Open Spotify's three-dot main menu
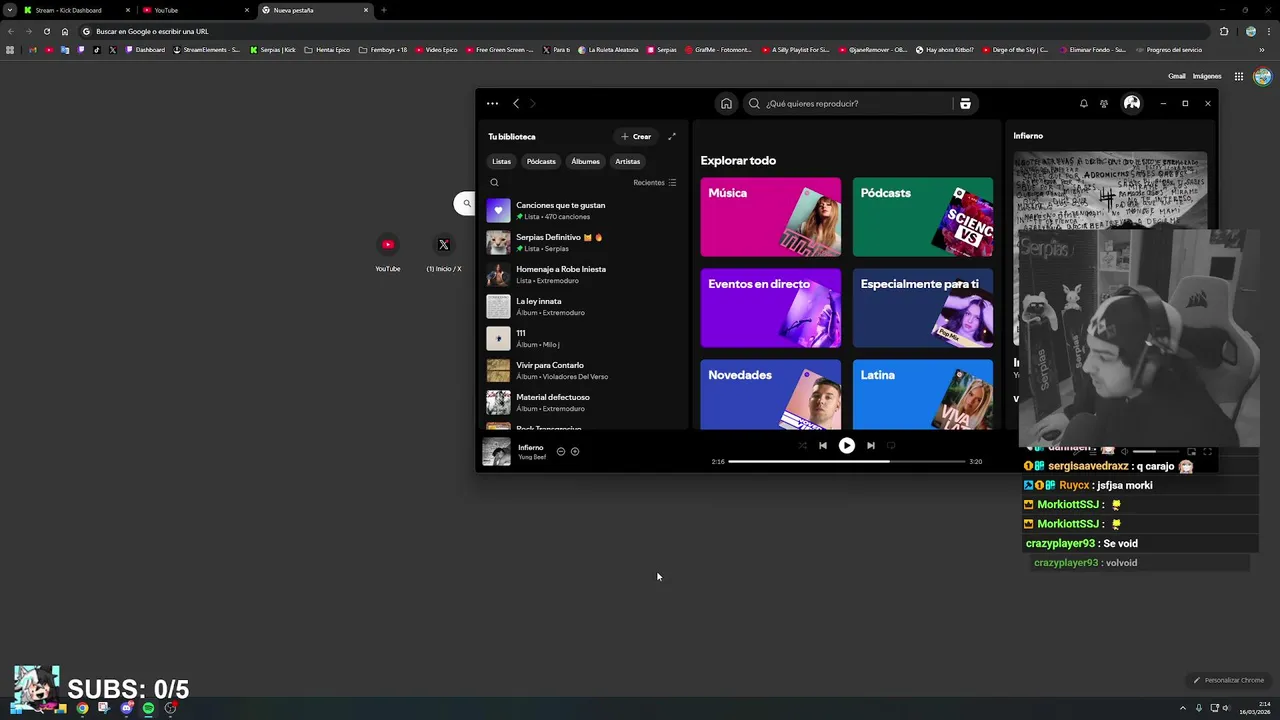The image size is (1280, 720). click(x=492, y=103)
